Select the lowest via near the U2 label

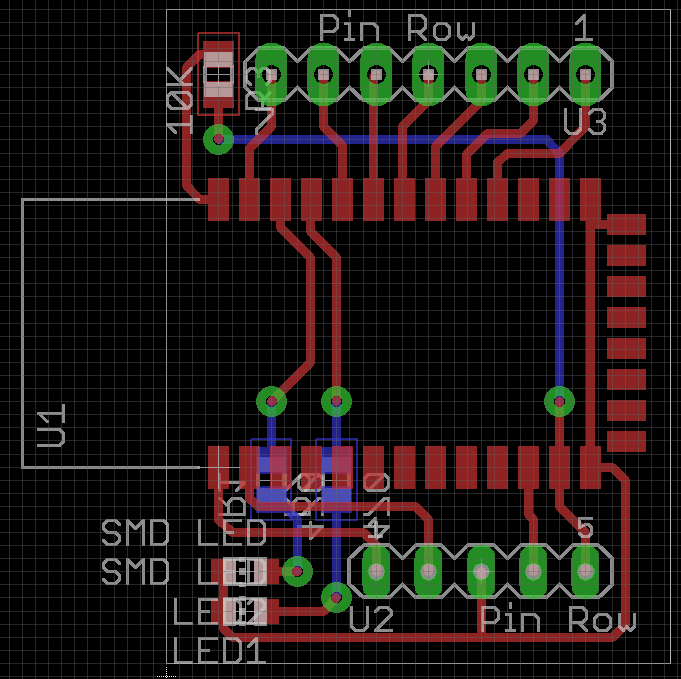336,598
